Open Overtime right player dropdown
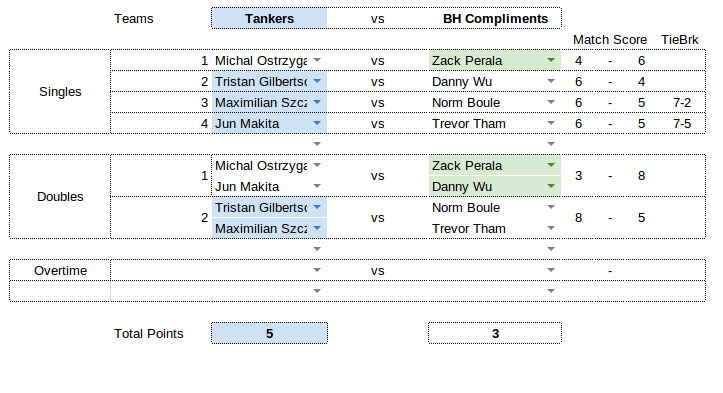This screenshot has height=393, width=723. point(551,270)
